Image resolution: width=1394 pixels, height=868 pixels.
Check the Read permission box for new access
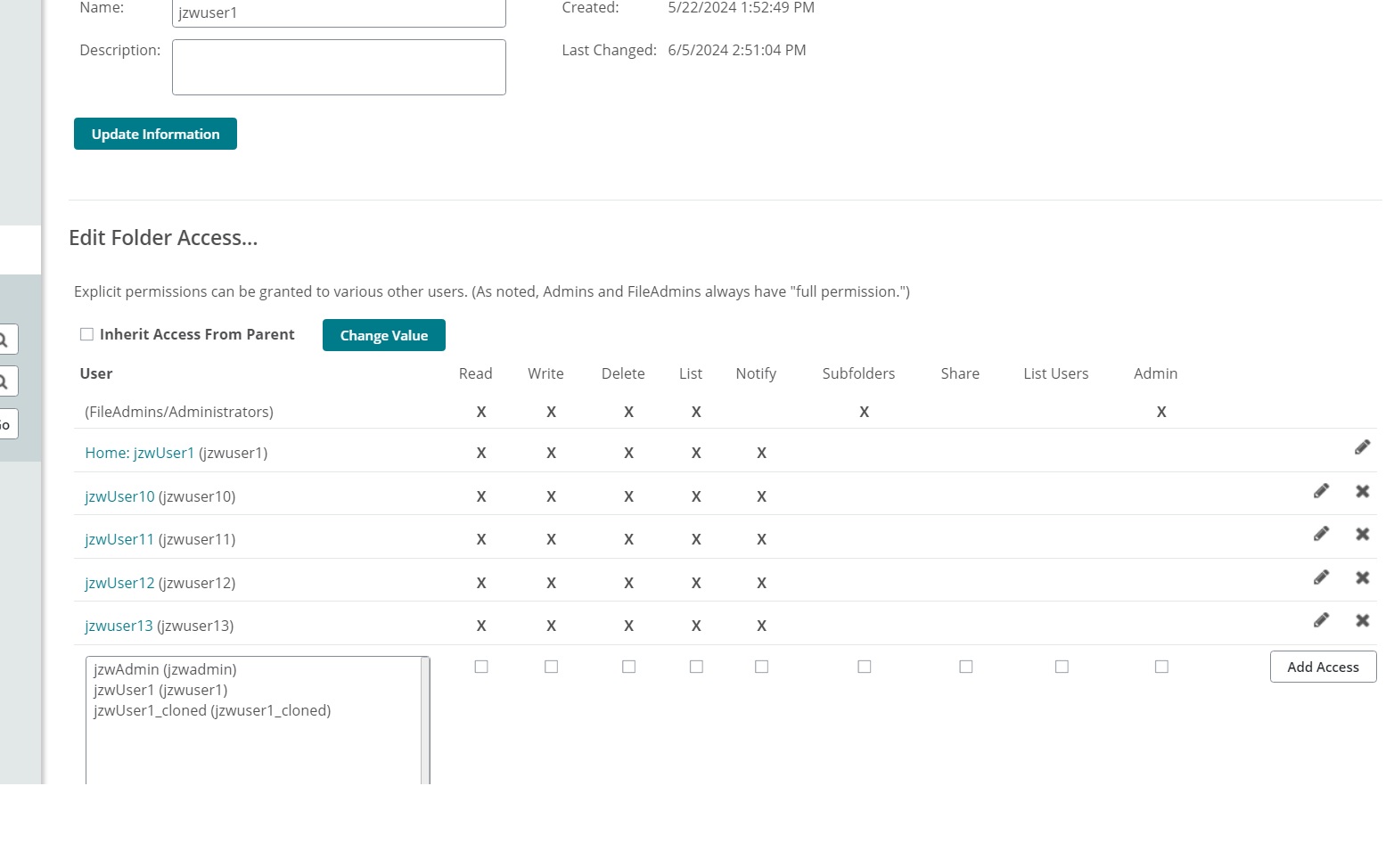(481, 667)
